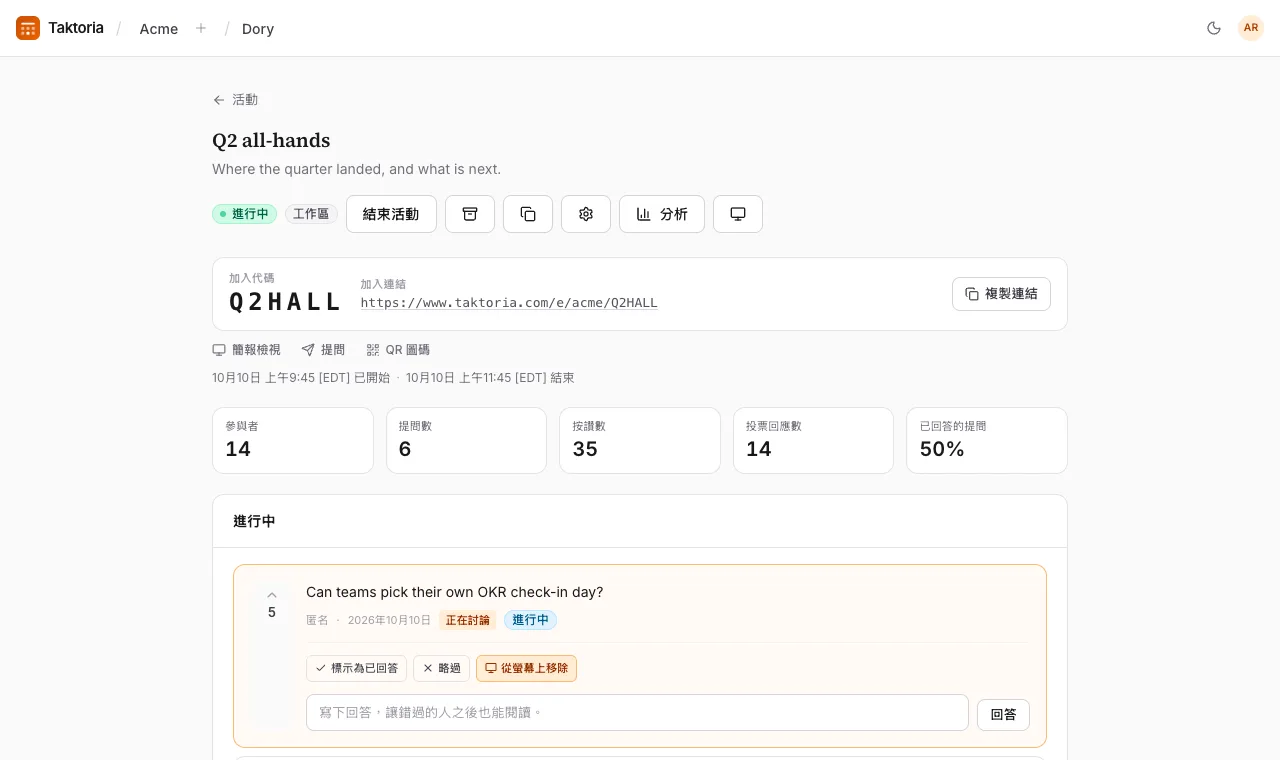Click the 正在討論 tag on question
The image size is (1280, 760).
tap(467, 620)
